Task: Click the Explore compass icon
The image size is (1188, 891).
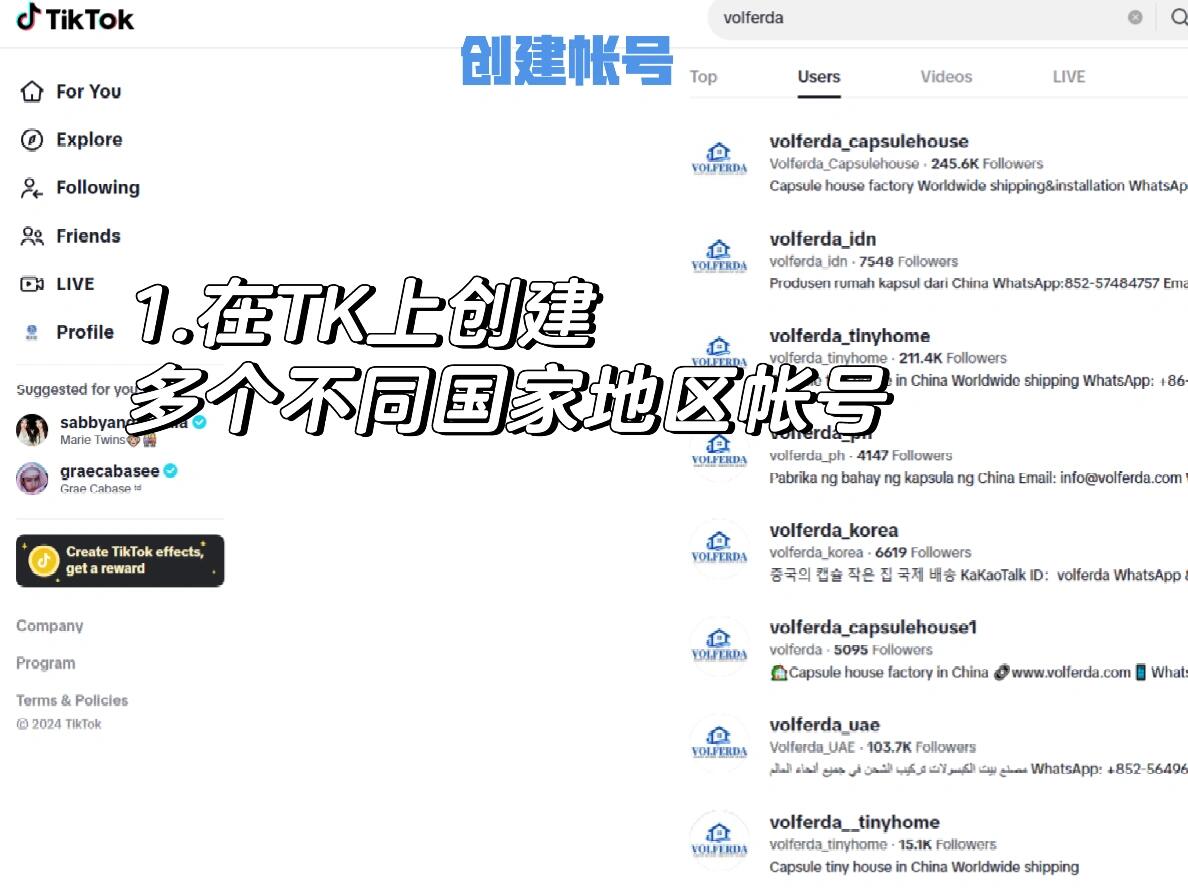Action: pyautogui.click(x=32, y=140)
